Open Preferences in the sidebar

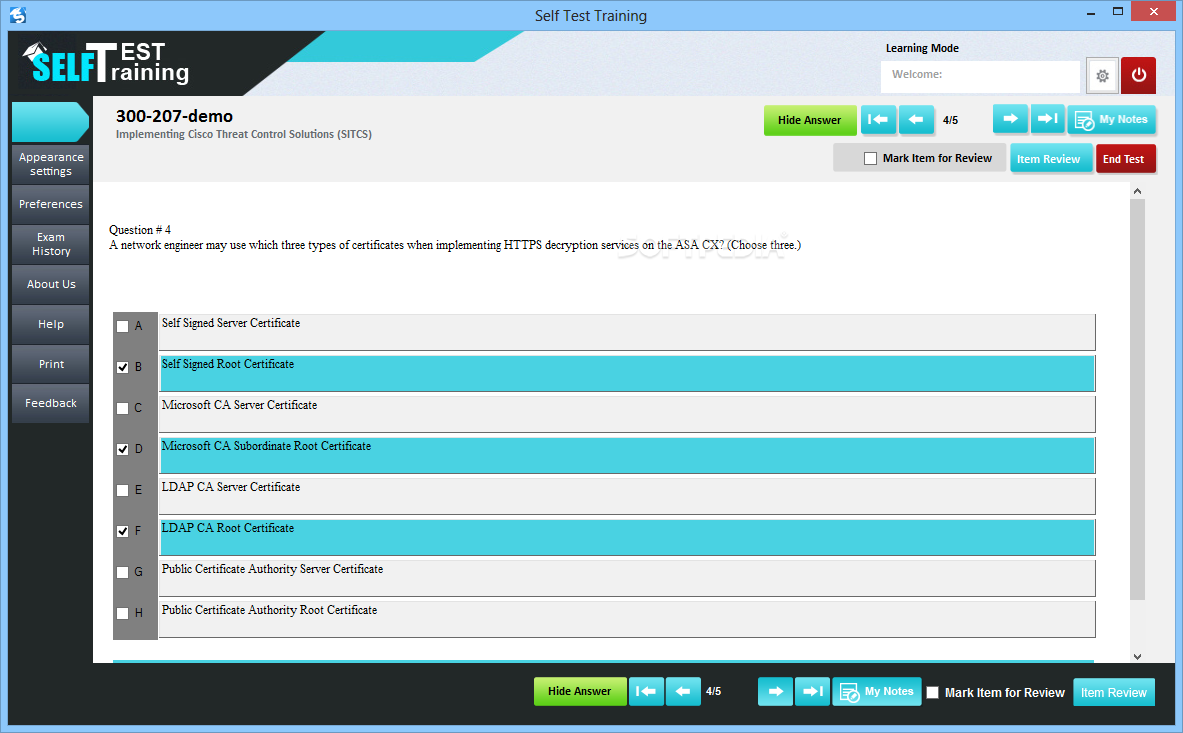click(x=51, y=204)
